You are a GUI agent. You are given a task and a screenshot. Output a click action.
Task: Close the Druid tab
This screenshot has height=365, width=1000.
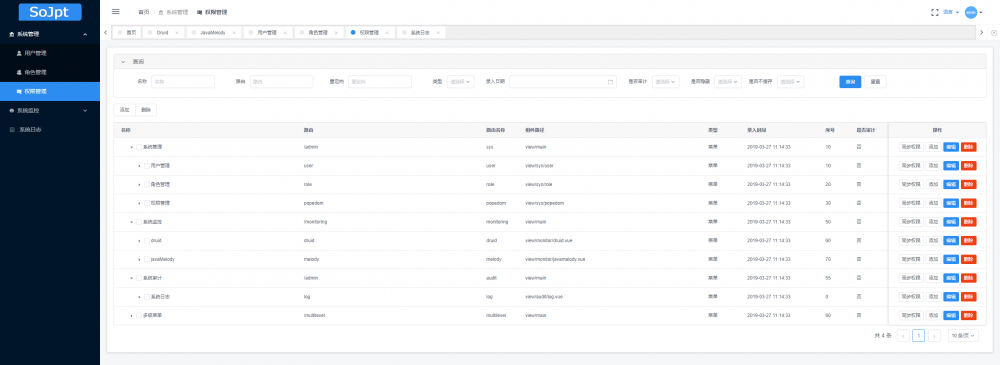click(177, 32)
